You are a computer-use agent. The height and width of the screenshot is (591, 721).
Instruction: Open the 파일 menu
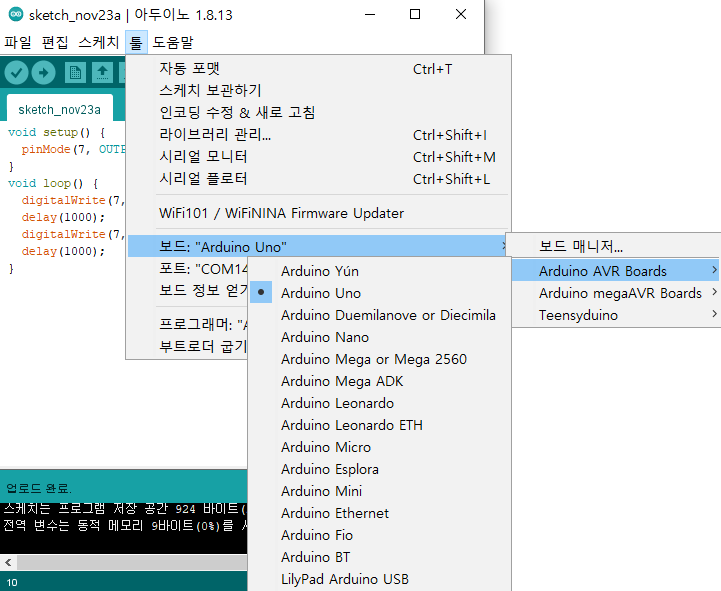(18, 42)
